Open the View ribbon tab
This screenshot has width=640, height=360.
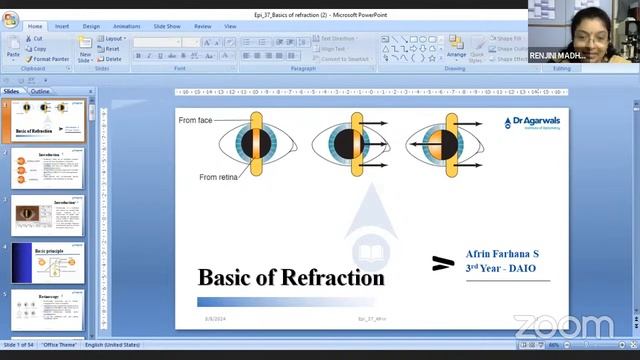[230, 26]
